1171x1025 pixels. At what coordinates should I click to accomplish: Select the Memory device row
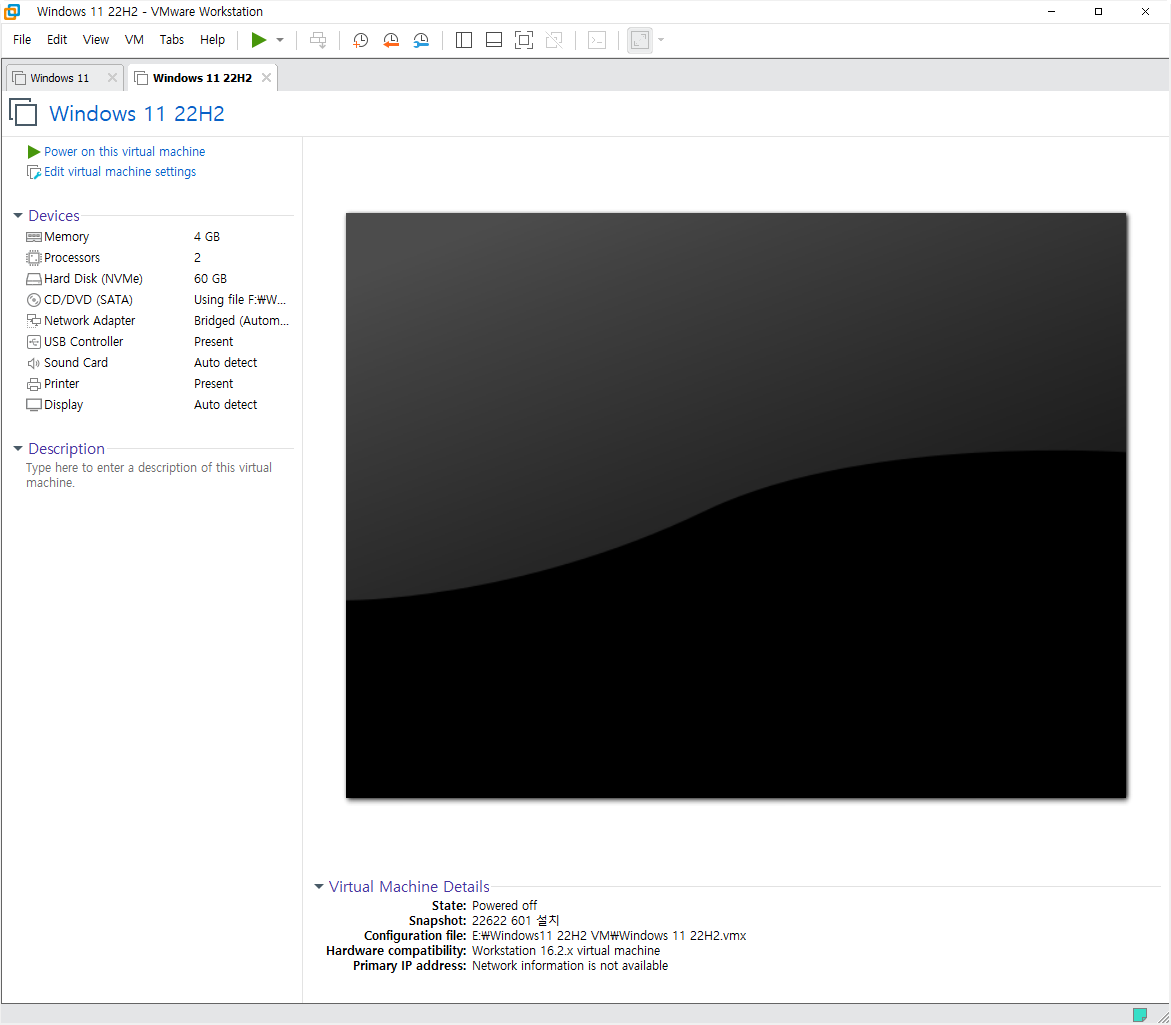(x=158, y=237)
